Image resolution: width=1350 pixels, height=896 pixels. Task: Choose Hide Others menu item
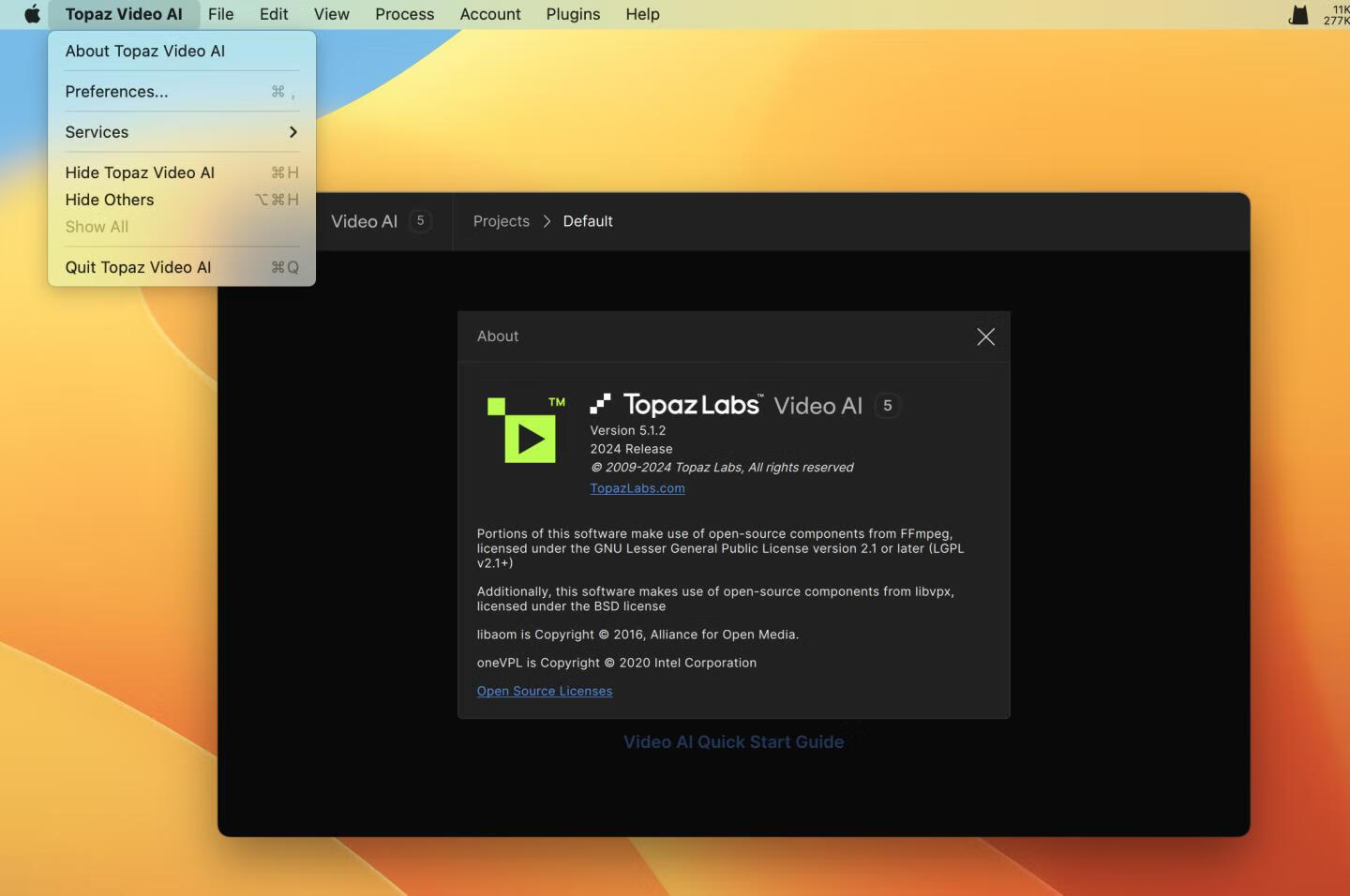(182, 200)
